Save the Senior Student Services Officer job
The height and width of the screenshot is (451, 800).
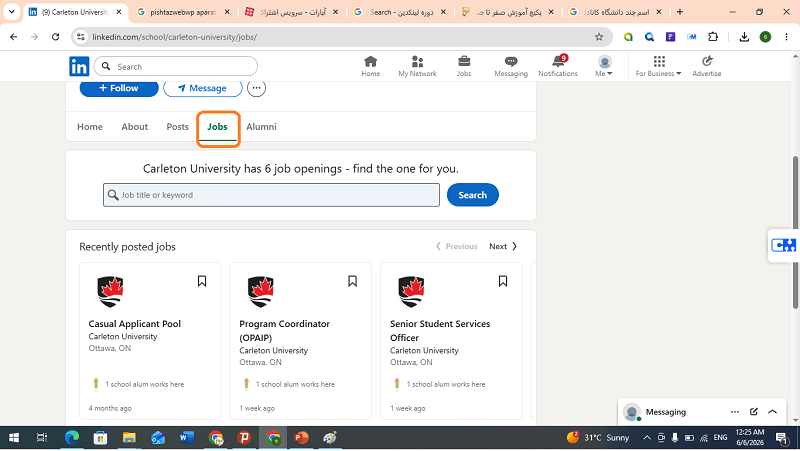503,281
